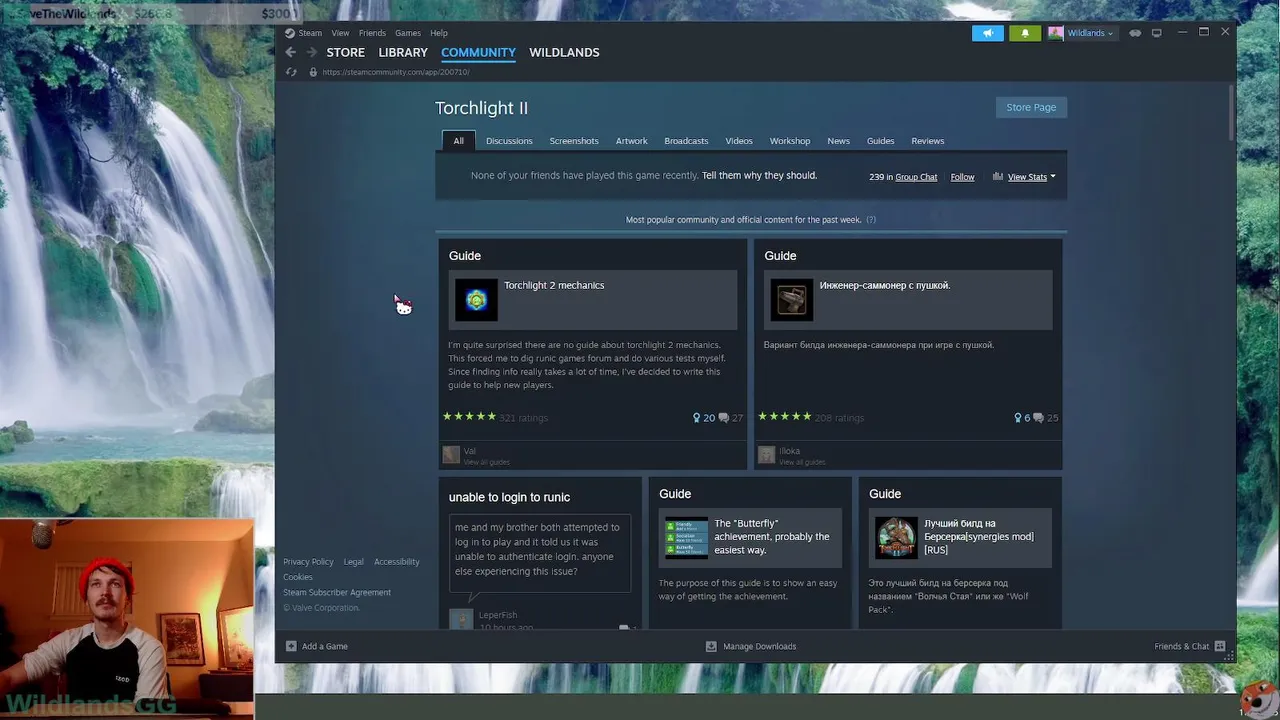Go to the STORE section
Image resolution: width=1280 pixels, height=720 pixels.
[346, 53]
